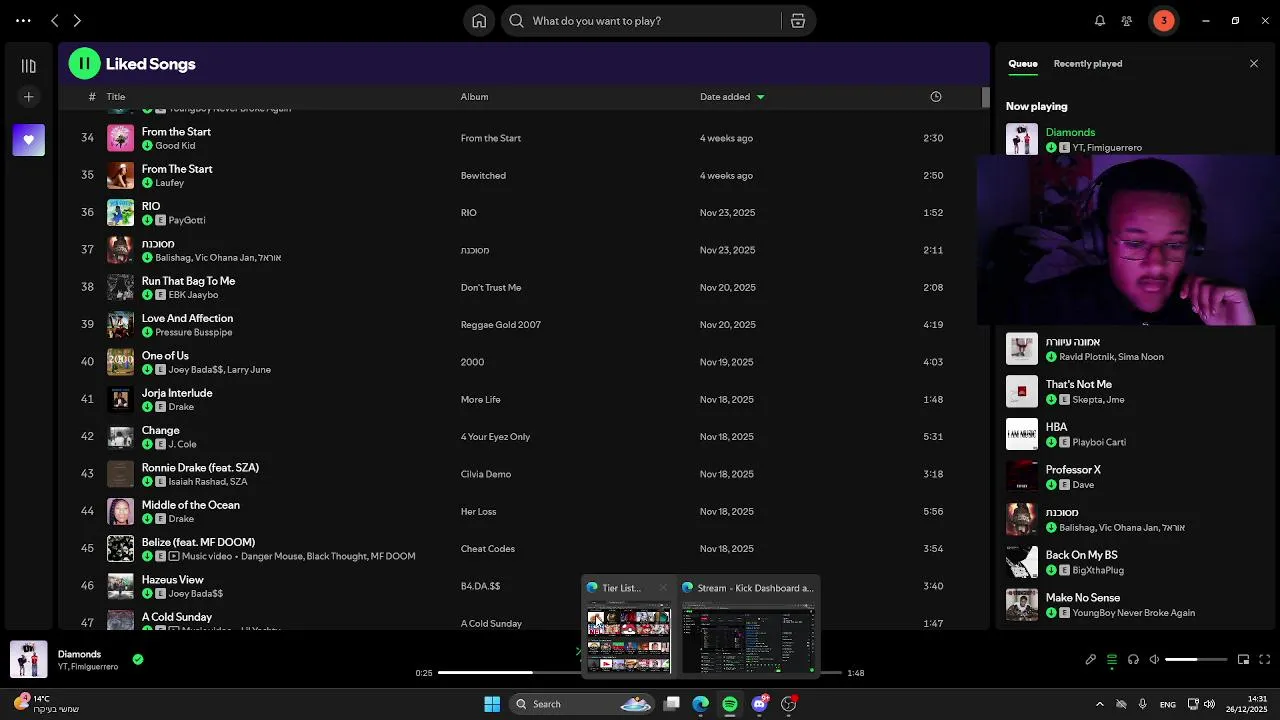
Task: Select the Tier List Edge window preview
Action: (x=628, y=626)
